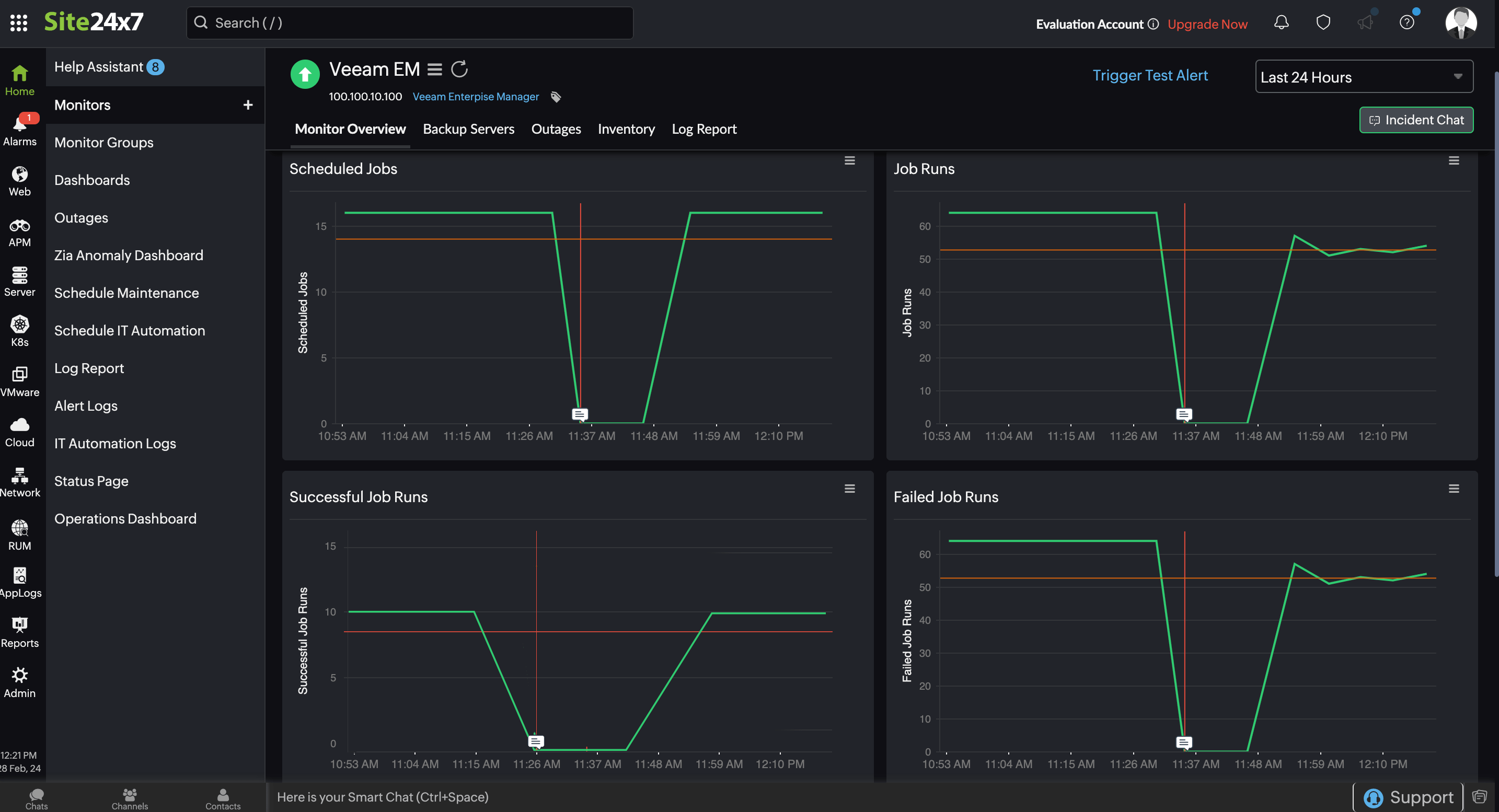1499x812 pixels.
Task: Click Trigger Test Alert
Action: tap(1149, 75)
